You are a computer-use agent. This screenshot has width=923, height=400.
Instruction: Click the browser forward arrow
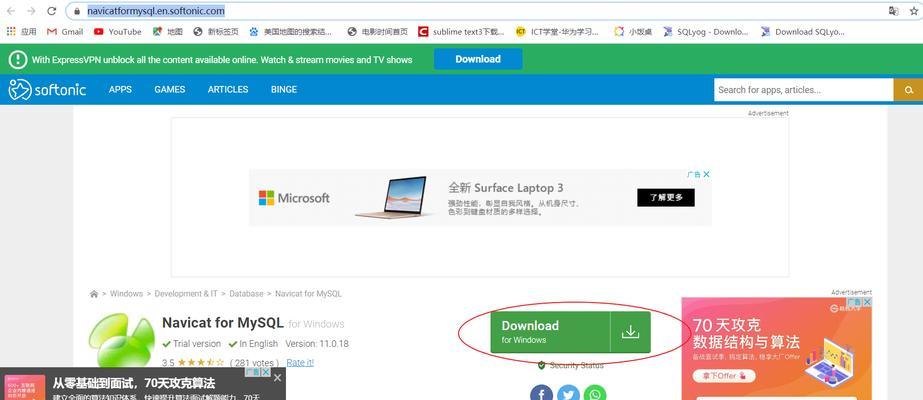(x=31, y=11)
